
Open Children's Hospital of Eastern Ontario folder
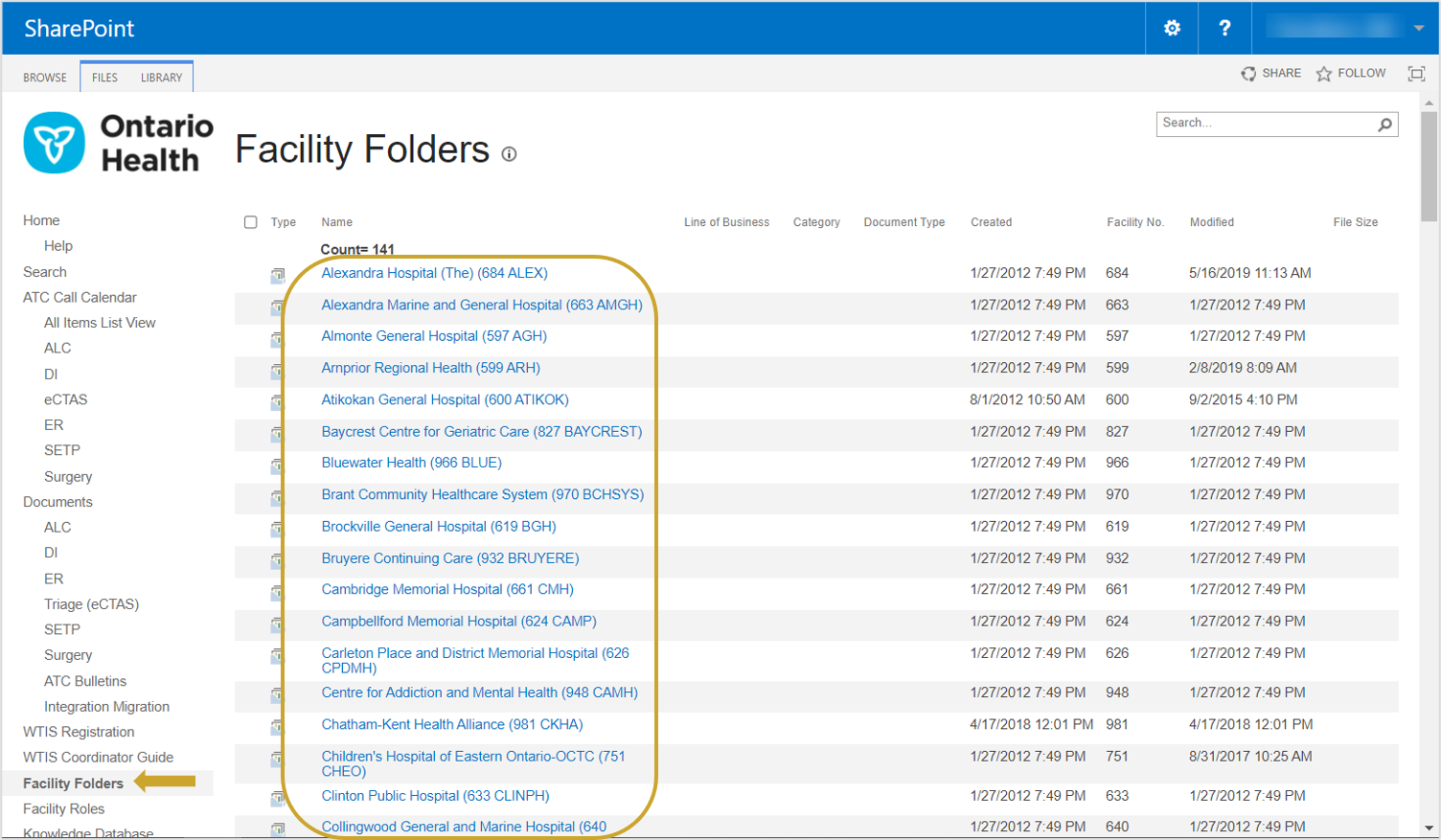click(x=473, y=763)
